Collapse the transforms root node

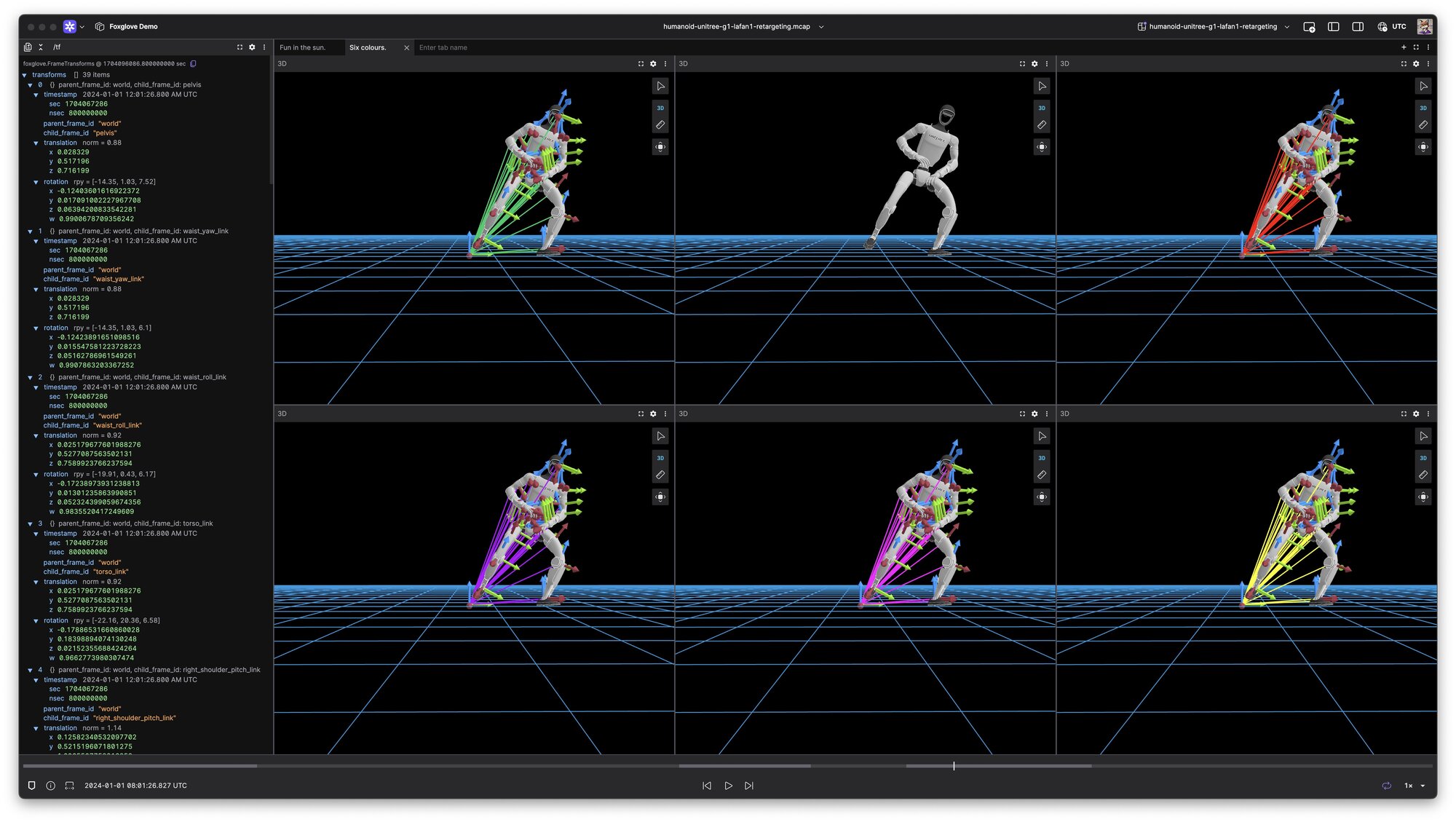point(25,75)
